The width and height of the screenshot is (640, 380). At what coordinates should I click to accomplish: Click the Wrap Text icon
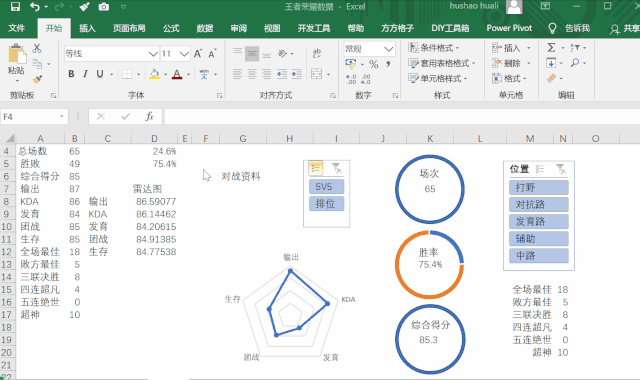[x=317, y=53]
